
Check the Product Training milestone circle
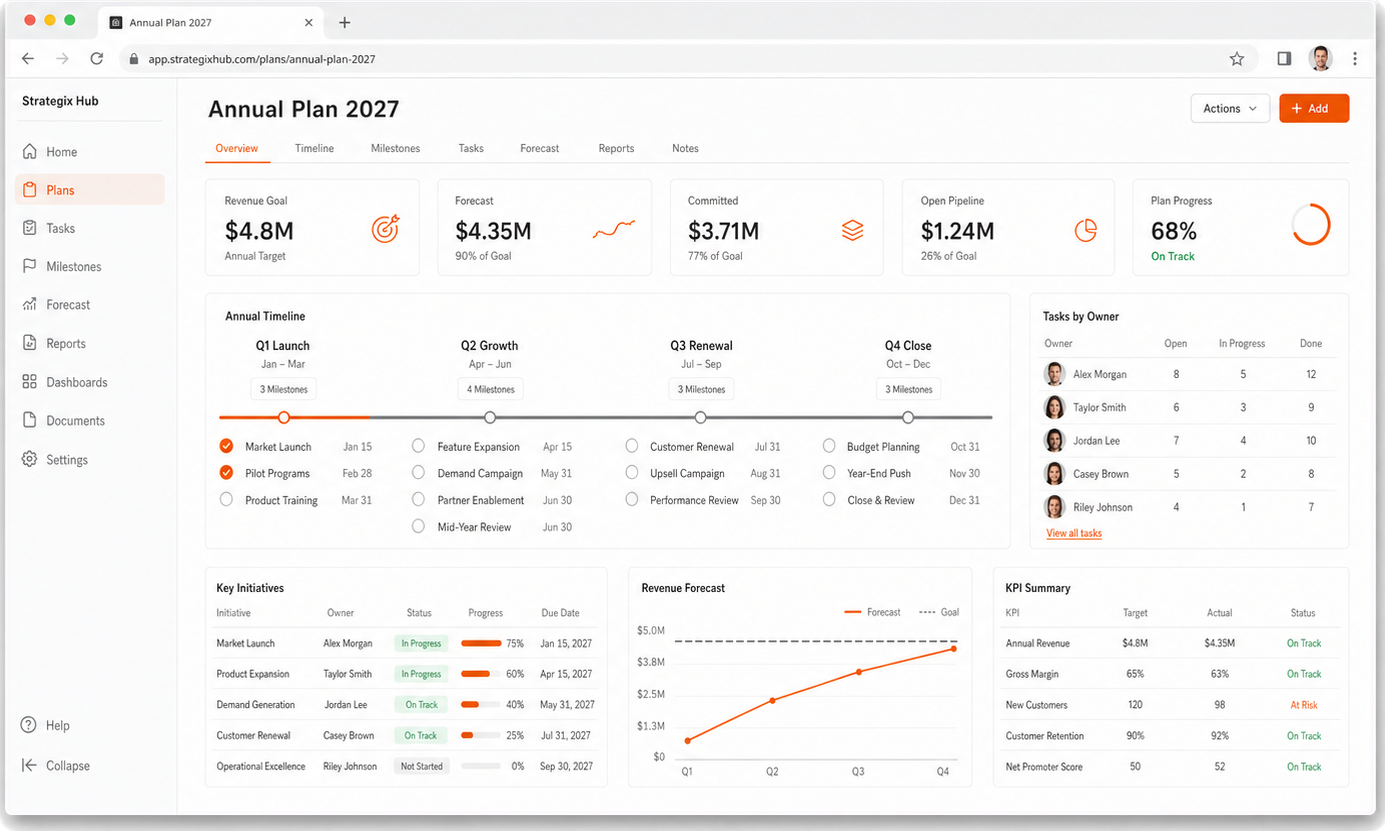pos(226,499)
